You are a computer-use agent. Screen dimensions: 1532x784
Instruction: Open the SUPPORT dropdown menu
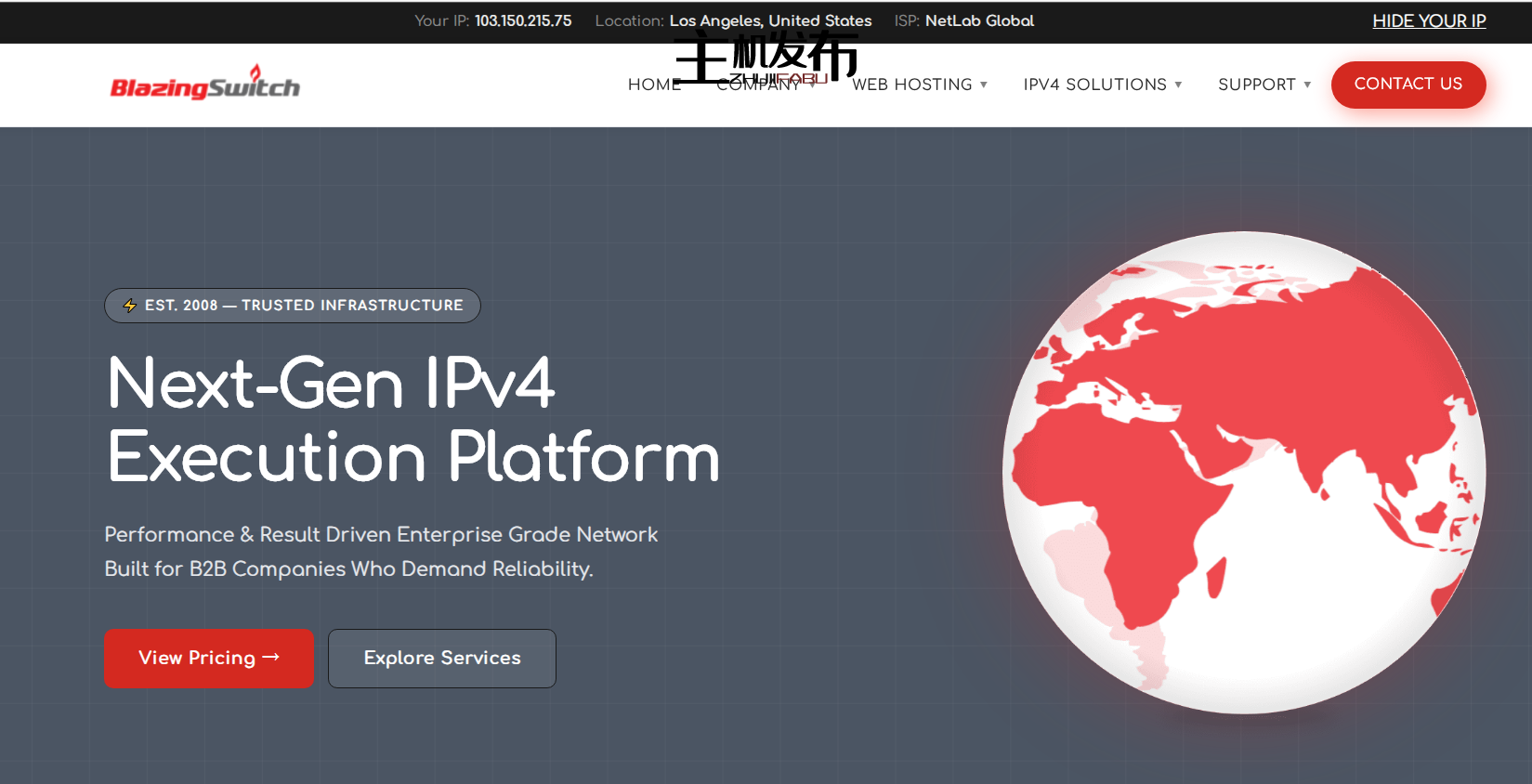(1264, 85)
